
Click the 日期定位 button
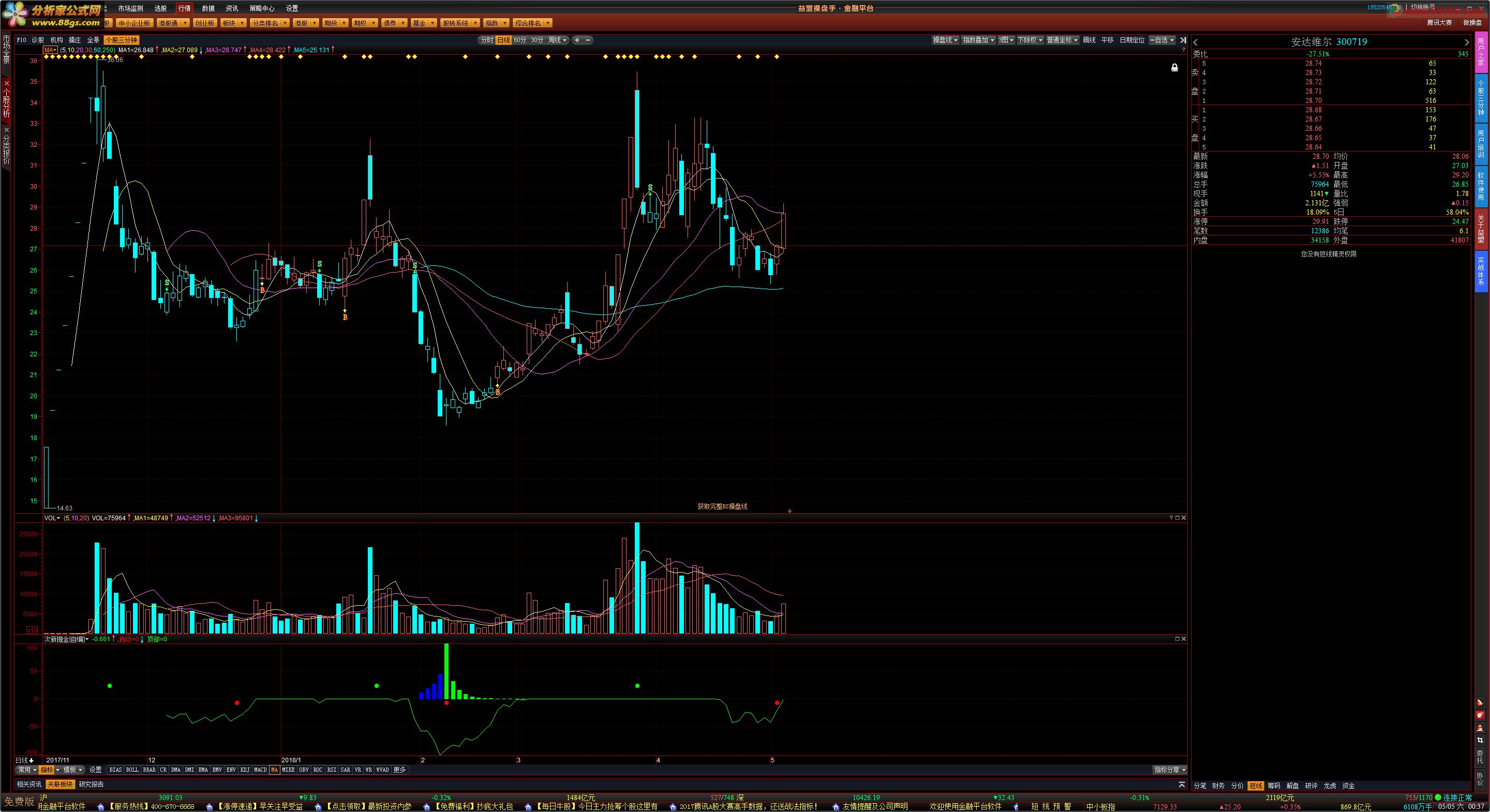coord(1132,40)
